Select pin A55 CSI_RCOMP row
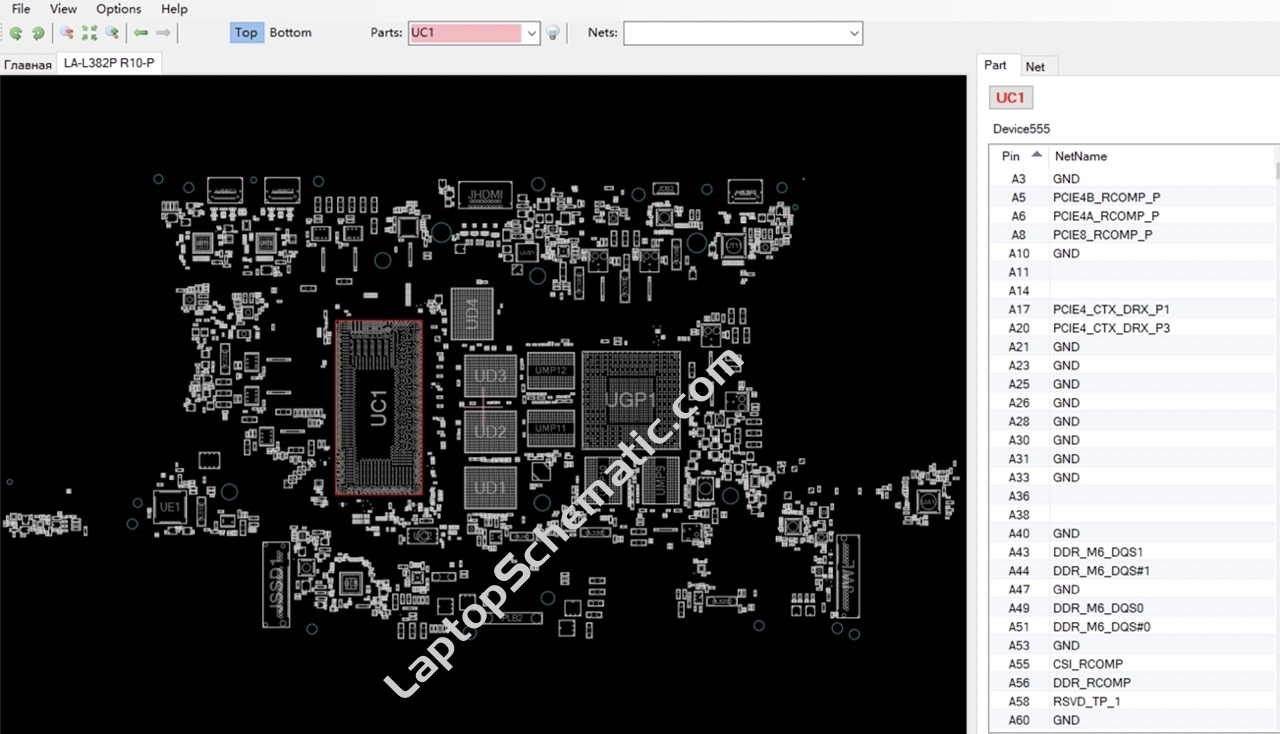Image resolution: width=1280 pixels, height=734 pixels. [x=1132, y=664]
